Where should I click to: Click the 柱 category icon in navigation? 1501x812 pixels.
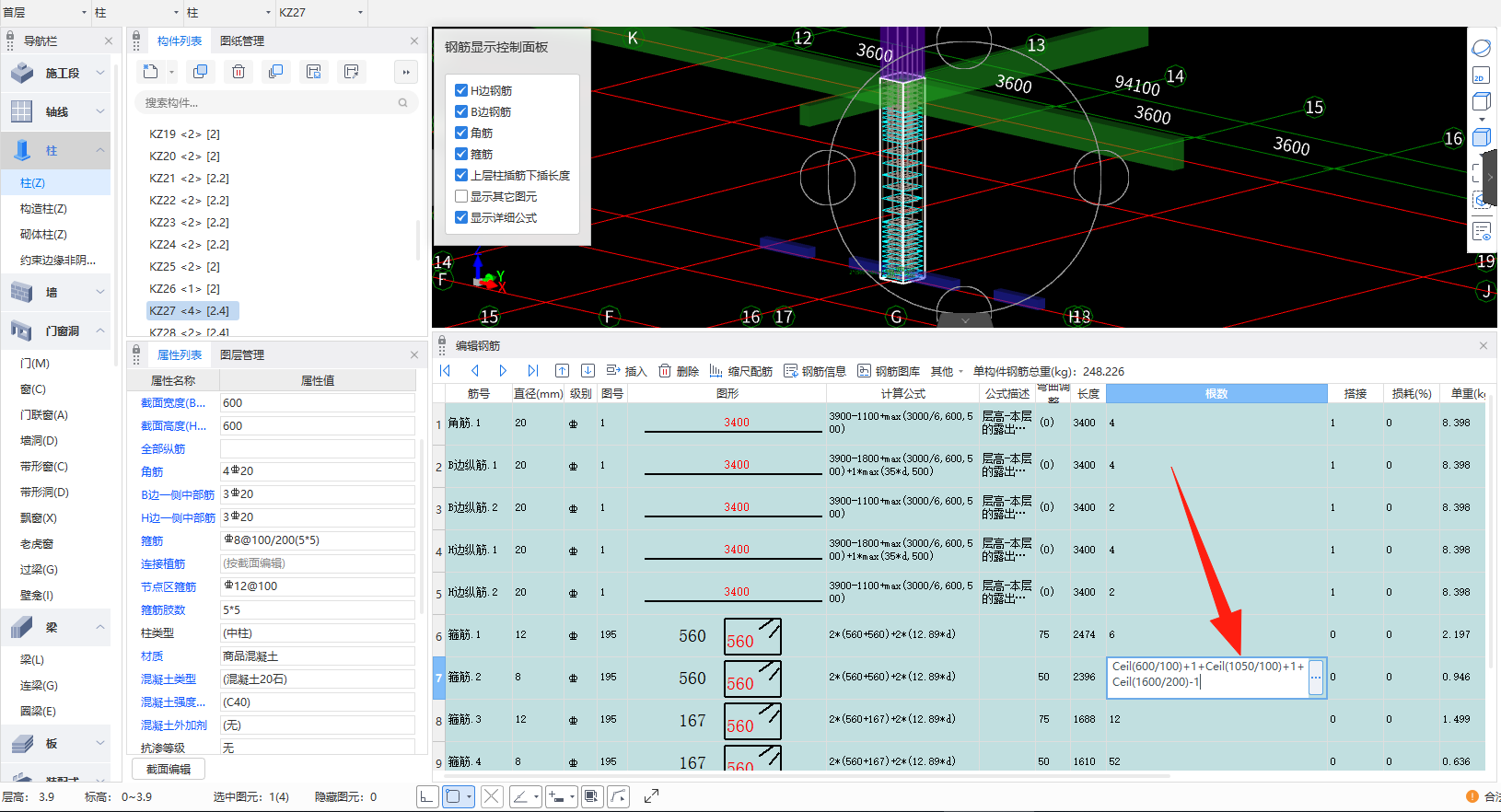coord(23,150)
